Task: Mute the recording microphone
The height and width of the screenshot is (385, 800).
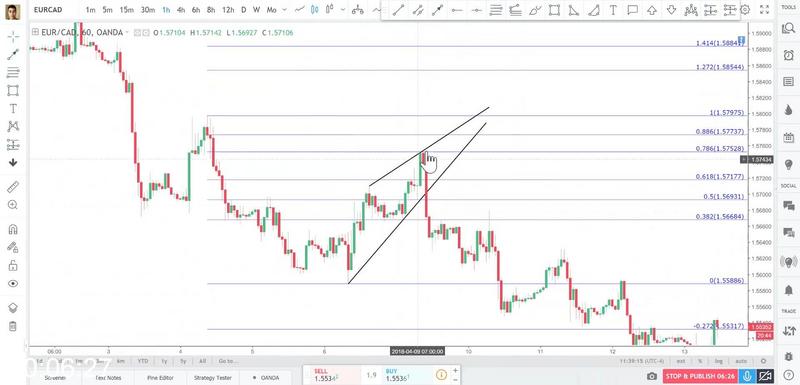Action: click(748, 376)
